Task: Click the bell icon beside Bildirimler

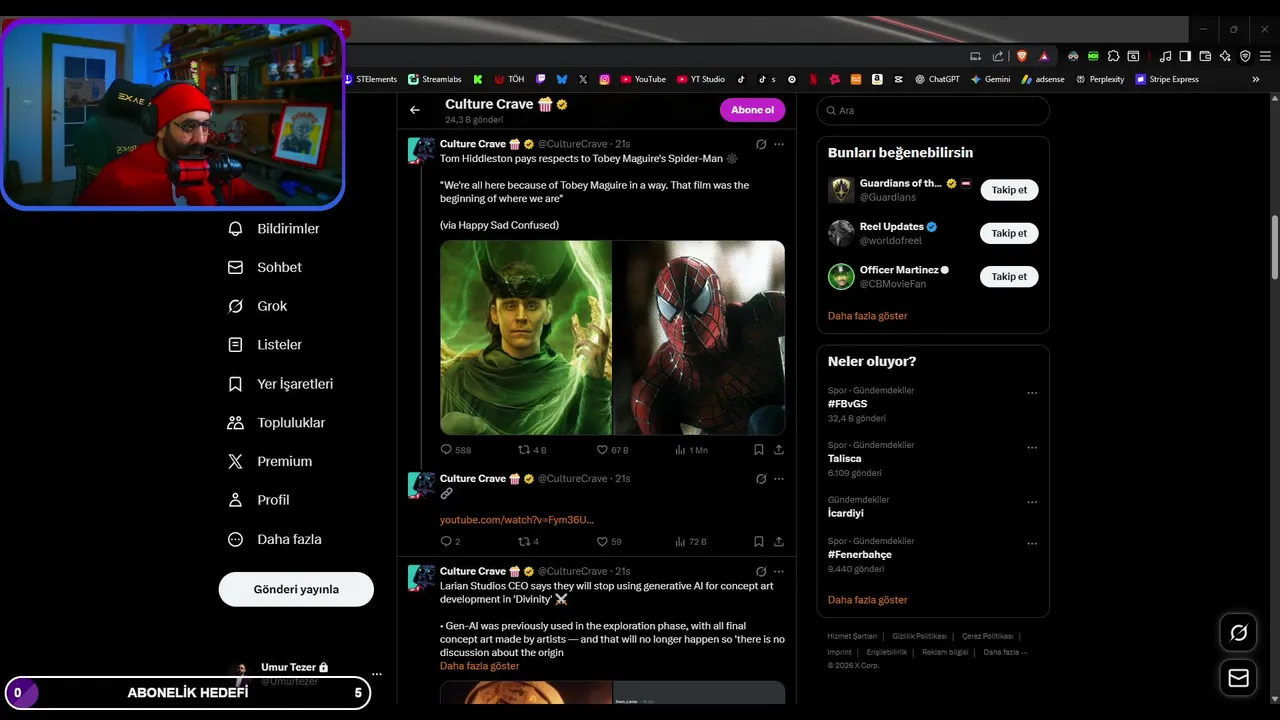Action: (236, 229)
